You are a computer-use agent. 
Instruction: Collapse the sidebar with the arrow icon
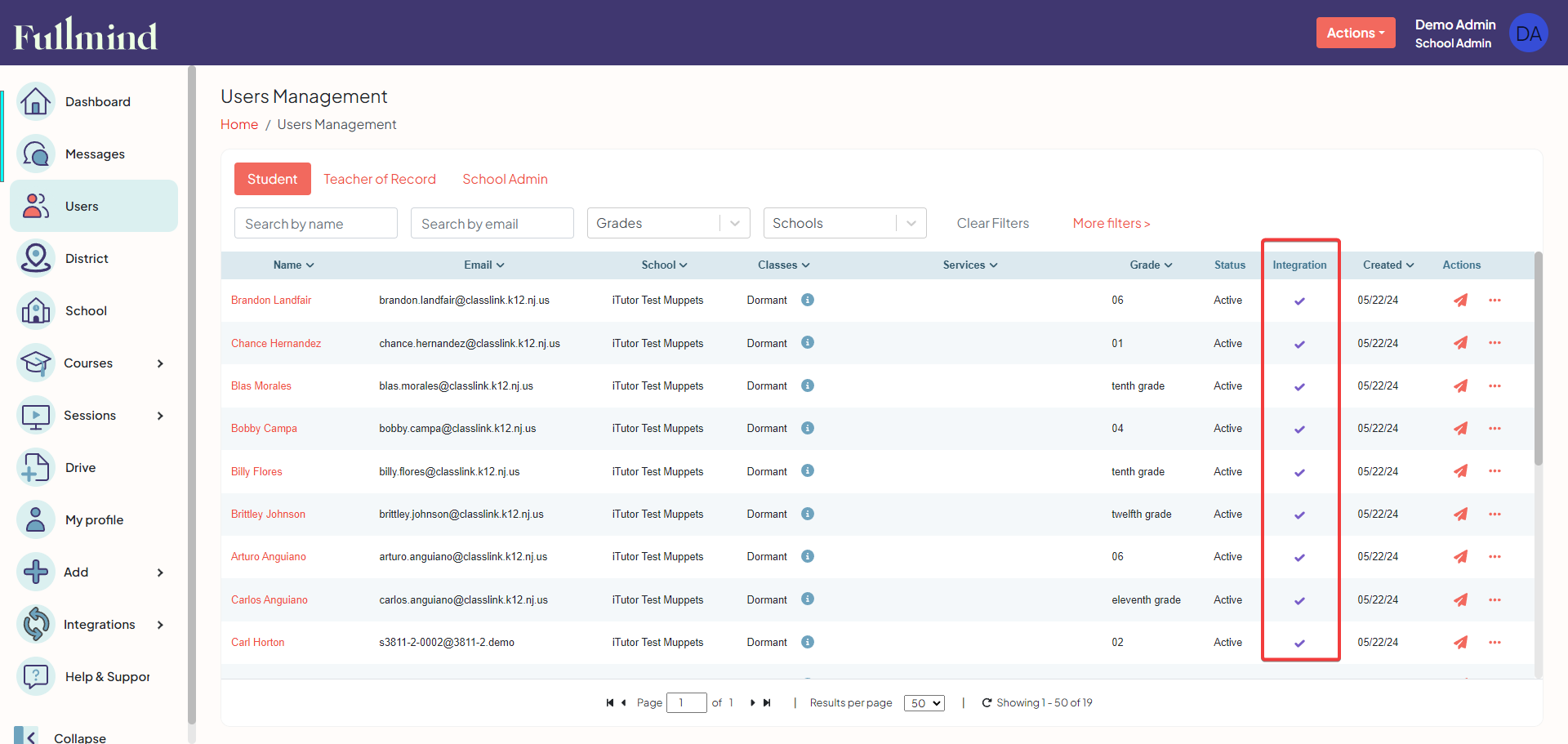coord(26,737)
